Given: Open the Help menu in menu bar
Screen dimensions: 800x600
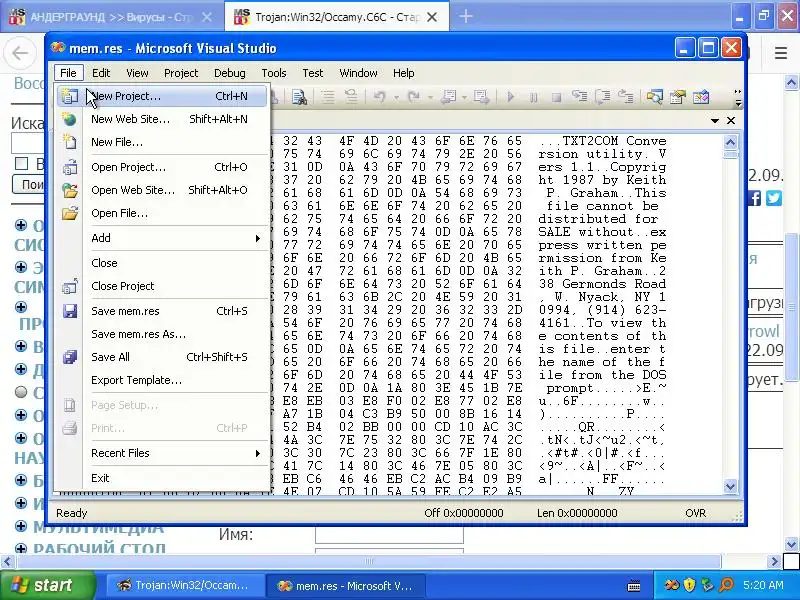Looking at the screenshot, I should point(404,73).
